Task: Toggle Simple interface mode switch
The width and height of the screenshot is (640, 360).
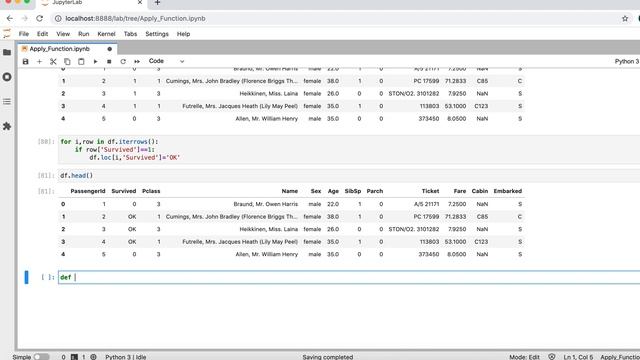Action: 41,357
